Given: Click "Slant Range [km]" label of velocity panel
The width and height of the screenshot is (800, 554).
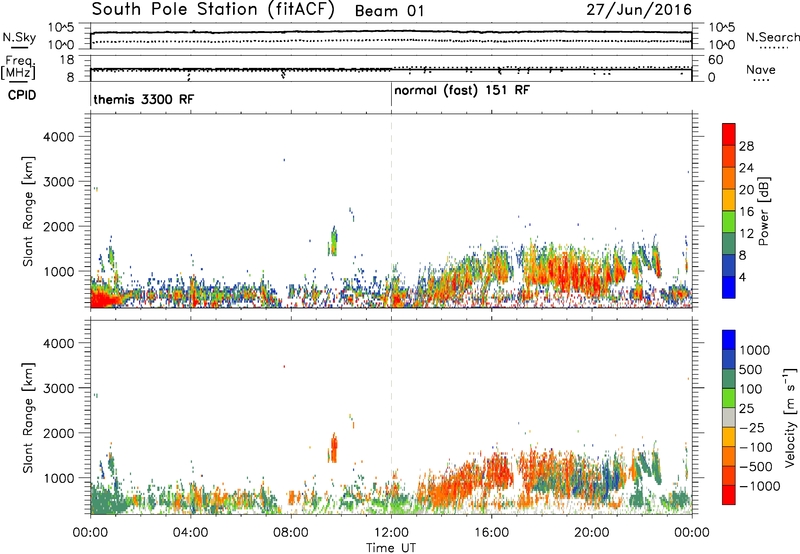Looking at the screenshot, I should pos(28,418).
